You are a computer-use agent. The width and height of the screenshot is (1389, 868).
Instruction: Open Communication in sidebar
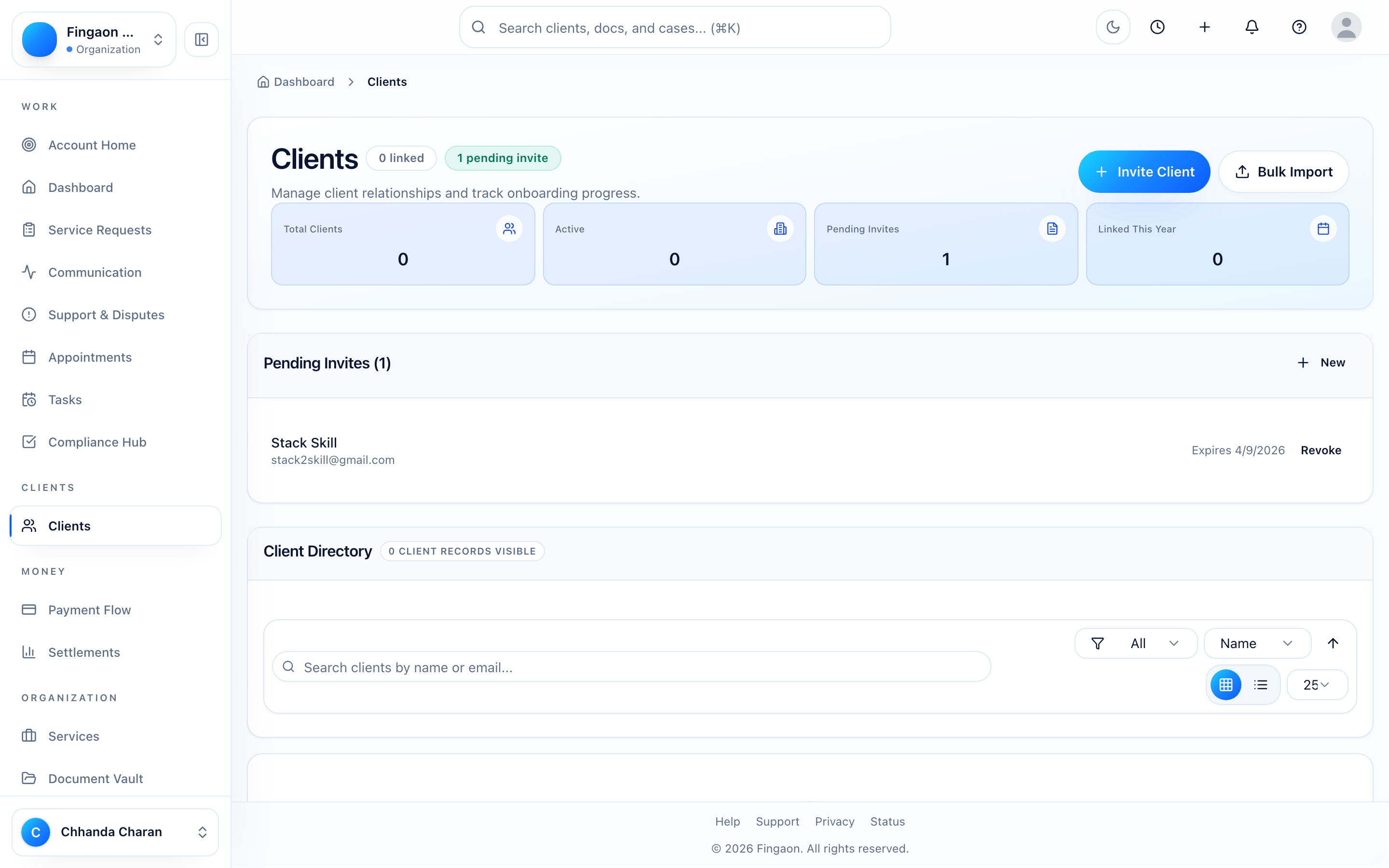(115, 272)
